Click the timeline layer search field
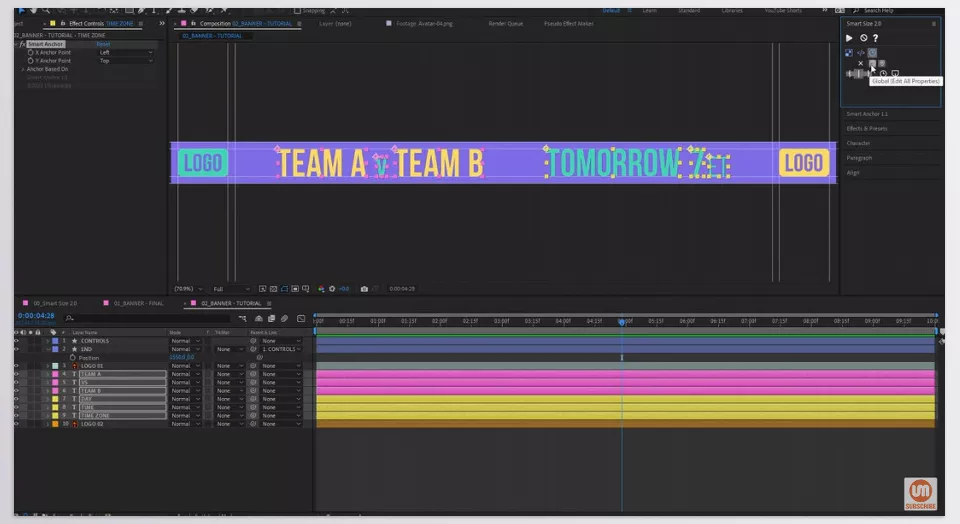This screenshot has height=524, width=960. click(x=150, y=318)
